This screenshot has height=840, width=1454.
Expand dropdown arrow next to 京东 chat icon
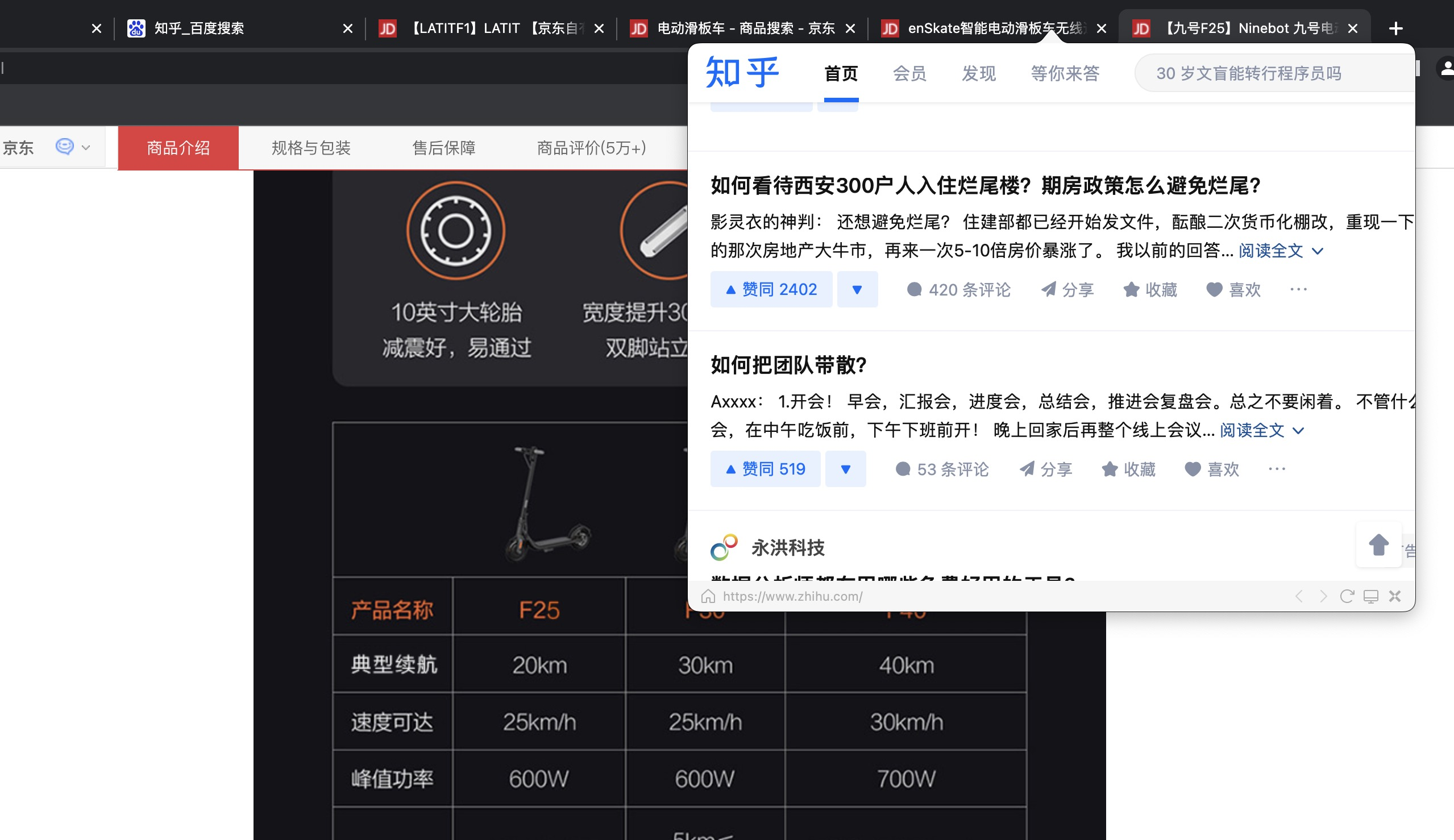pos(86,147)
